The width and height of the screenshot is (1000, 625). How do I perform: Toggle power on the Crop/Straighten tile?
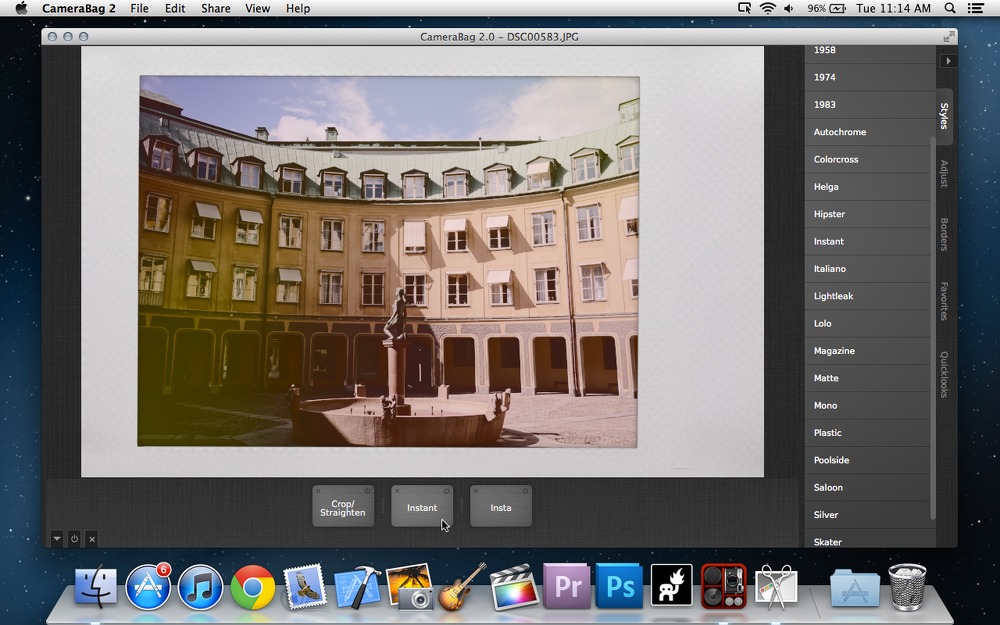coord(367,491)
